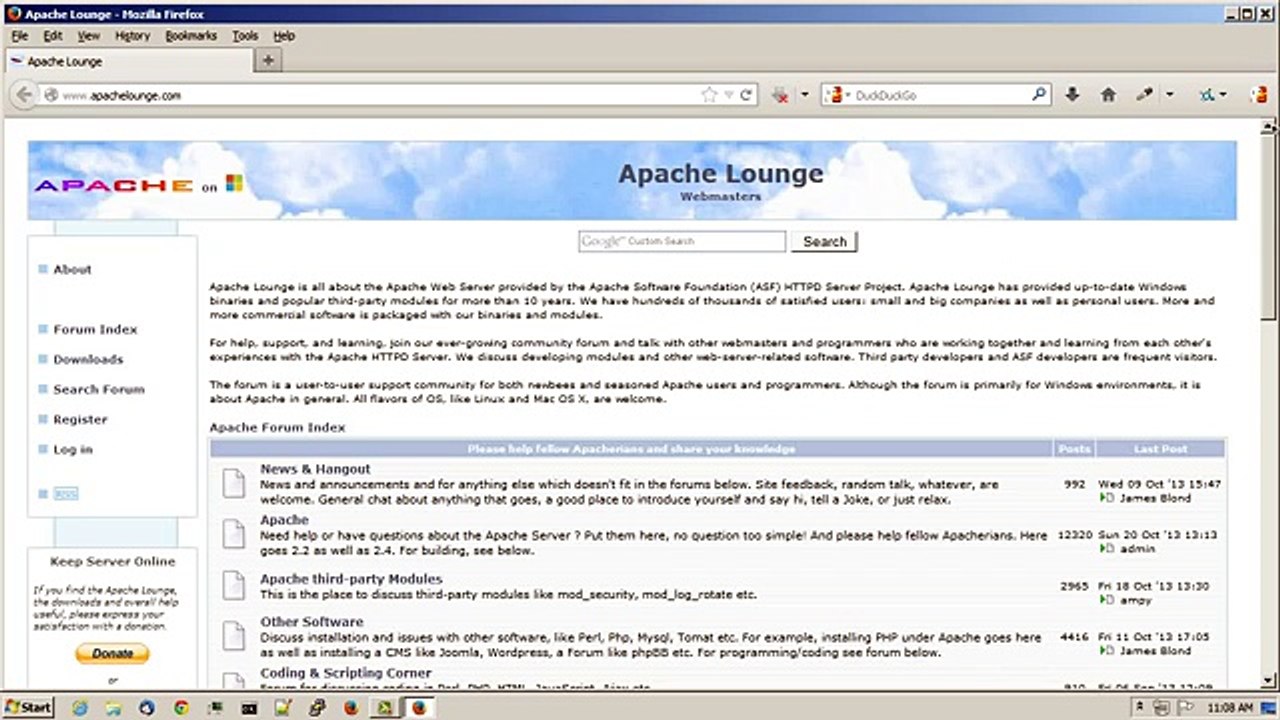Image resolution: width=1280 pixels, height=720 pixels.
Task: Click the News & Hangout folder icon
Action: 233,483
